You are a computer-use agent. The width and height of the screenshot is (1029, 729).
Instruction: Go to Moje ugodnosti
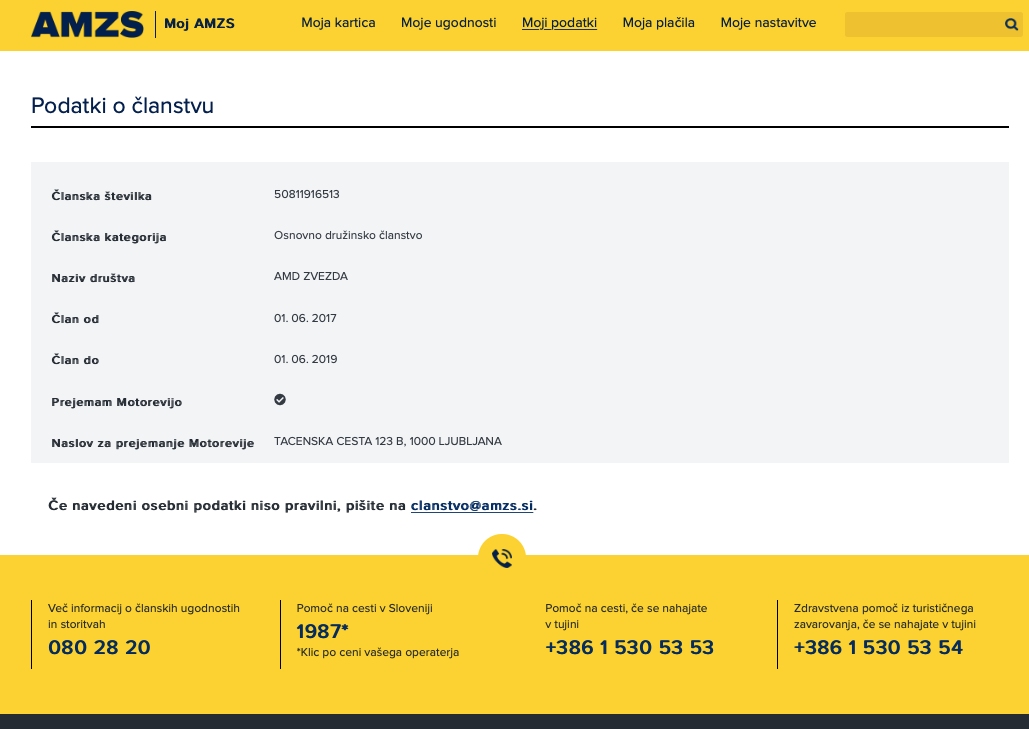click(x=448, y=23)
